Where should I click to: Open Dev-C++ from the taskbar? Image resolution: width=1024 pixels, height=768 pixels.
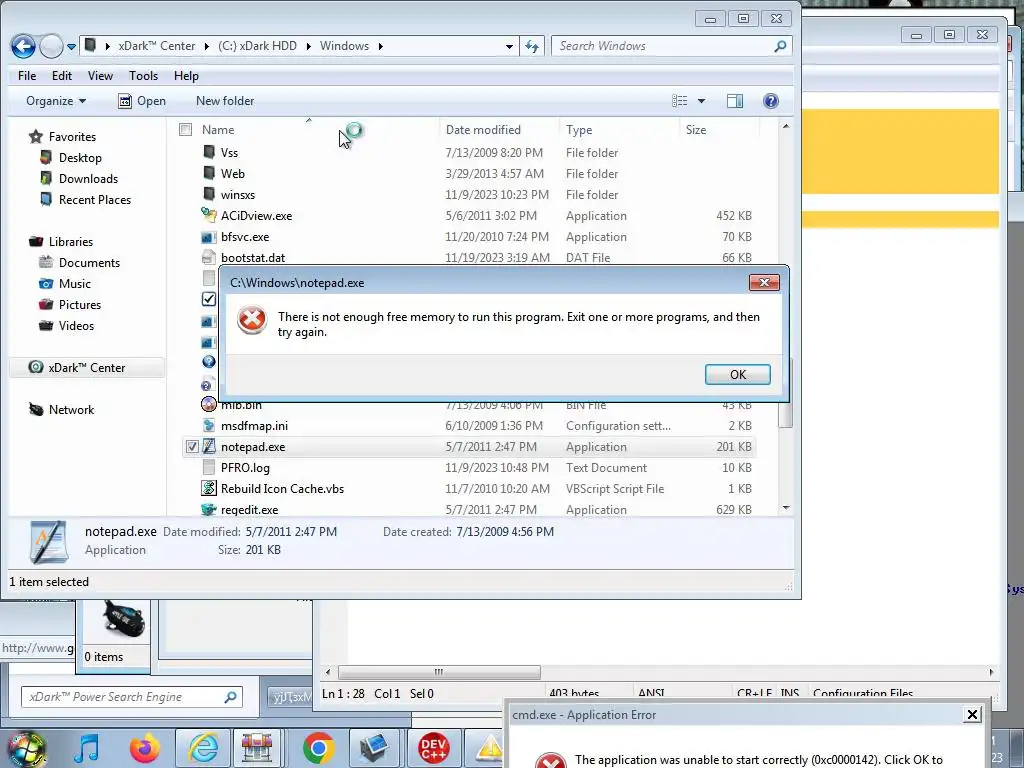pos(434,749)
